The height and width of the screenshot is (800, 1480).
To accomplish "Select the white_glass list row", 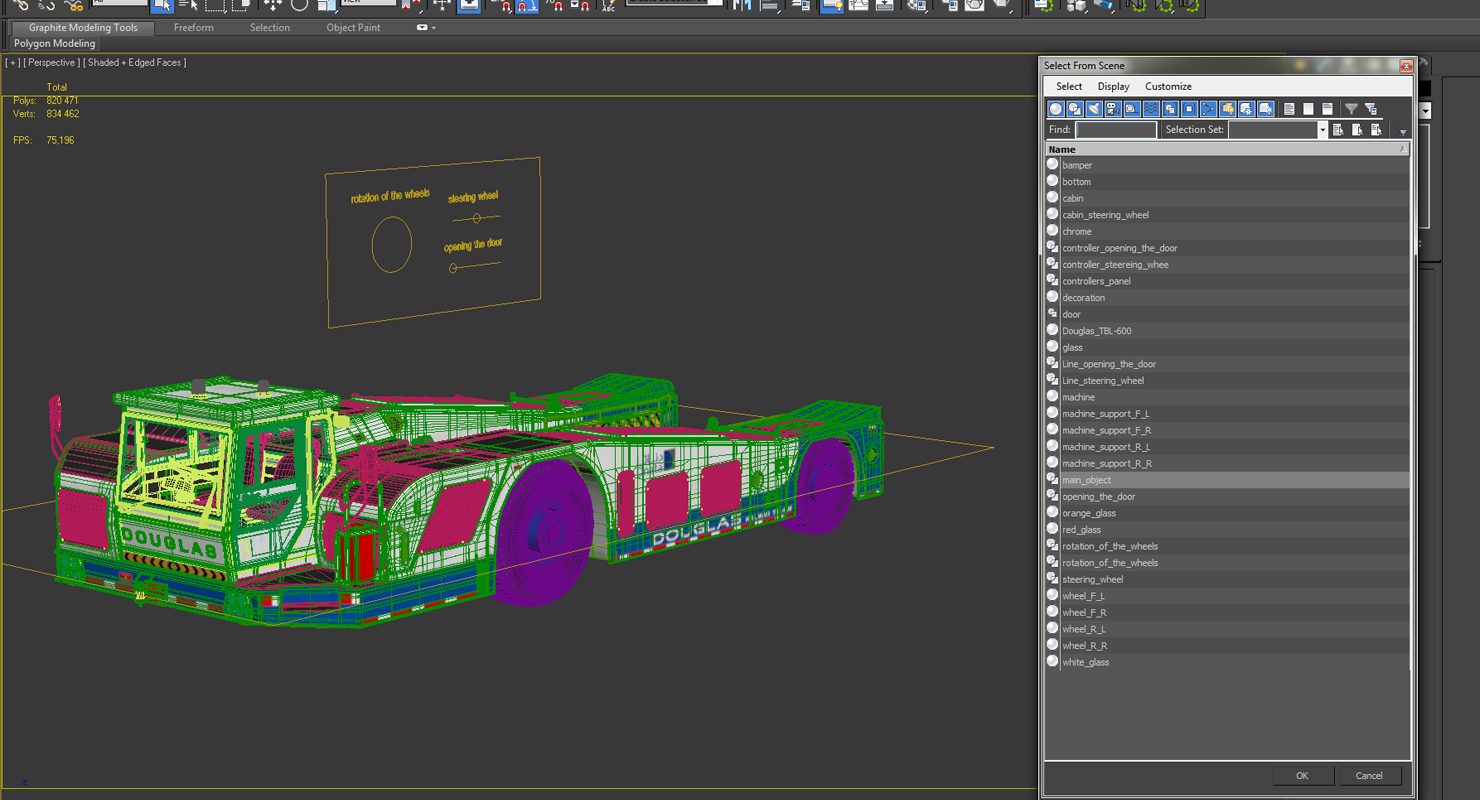I will [1227, 662].
